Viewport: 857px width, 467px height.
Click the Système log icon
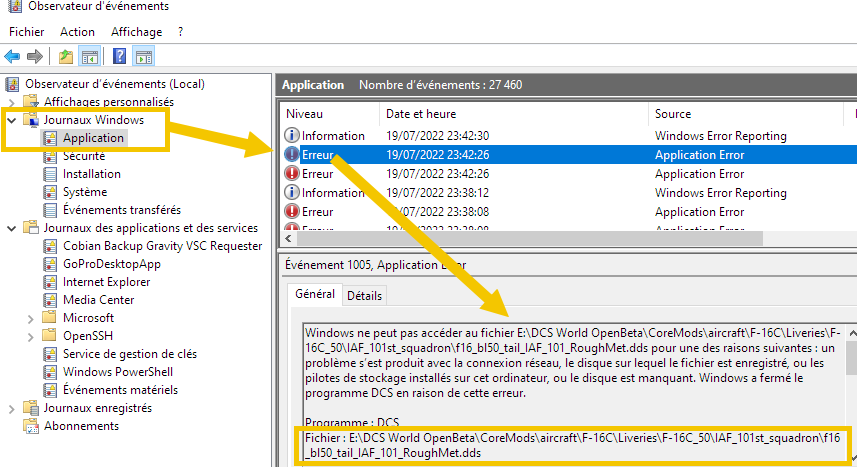50,192
